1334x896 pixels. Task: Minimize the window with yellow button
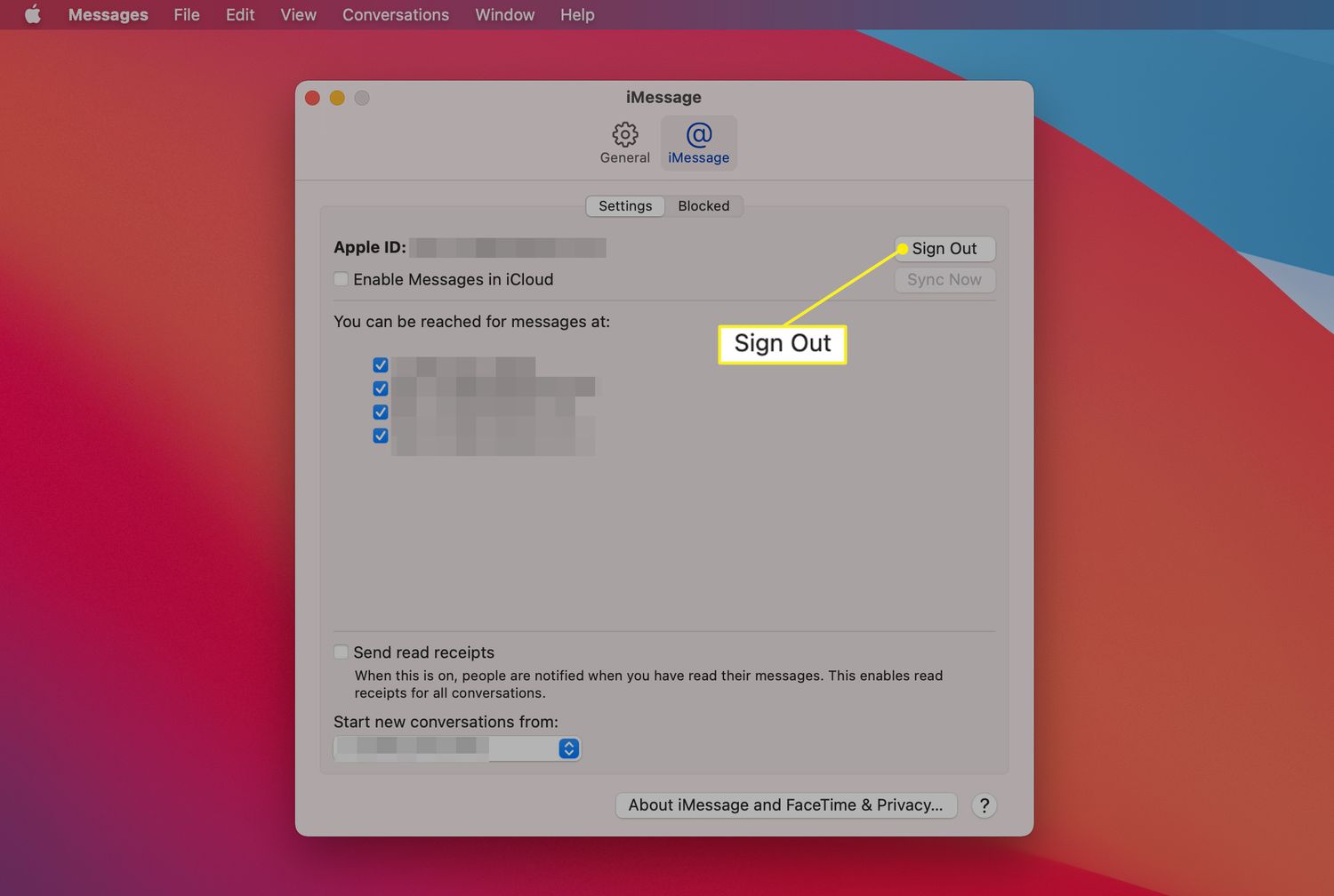click(337, 98)
